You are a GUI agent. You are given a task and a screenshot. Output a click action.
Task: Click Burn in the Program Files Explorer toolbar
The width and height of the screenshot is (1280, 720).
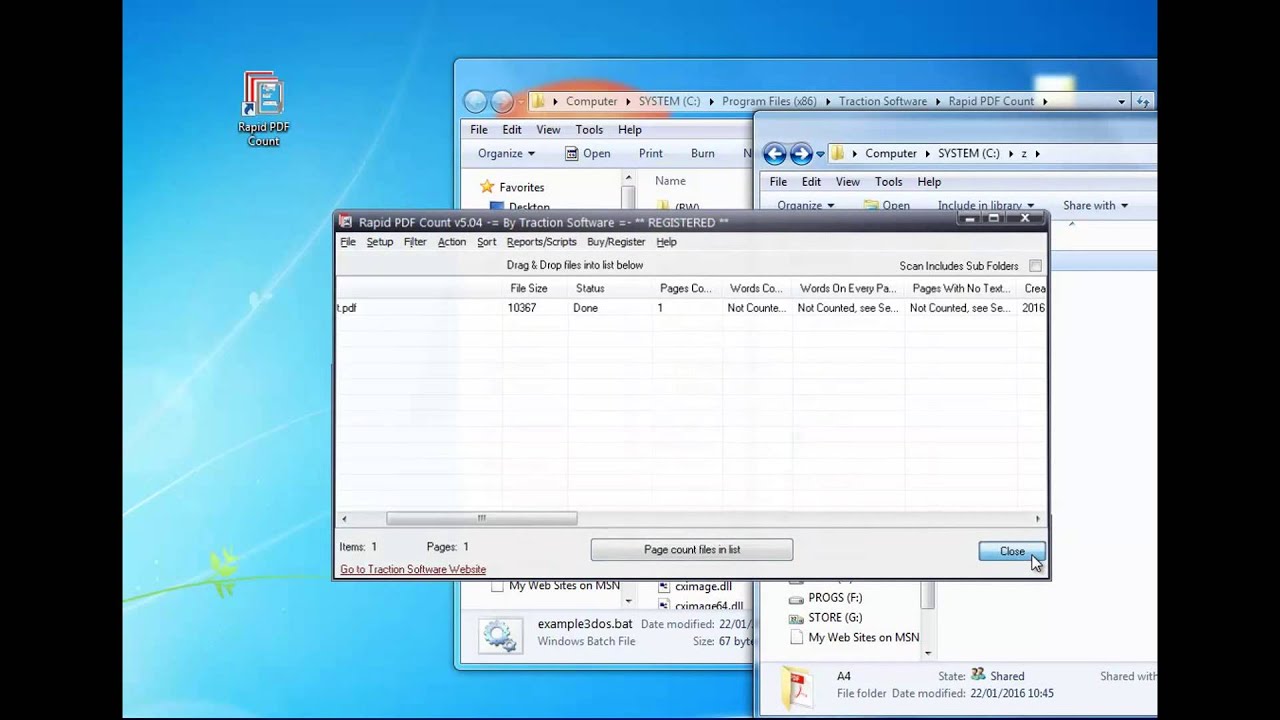pyautogui.click(x=703, y=153)
